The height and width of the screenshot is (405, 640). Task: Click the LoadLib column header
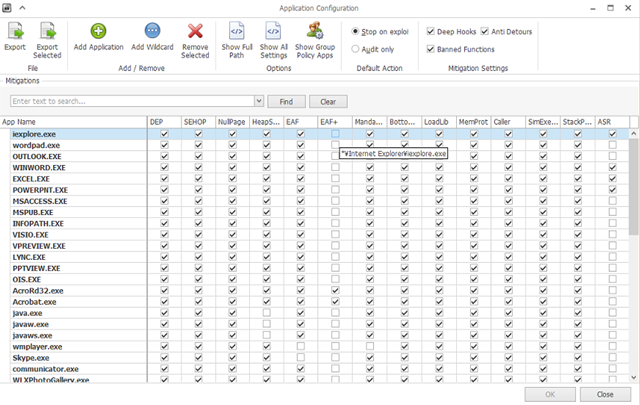[x=439, y=122]
